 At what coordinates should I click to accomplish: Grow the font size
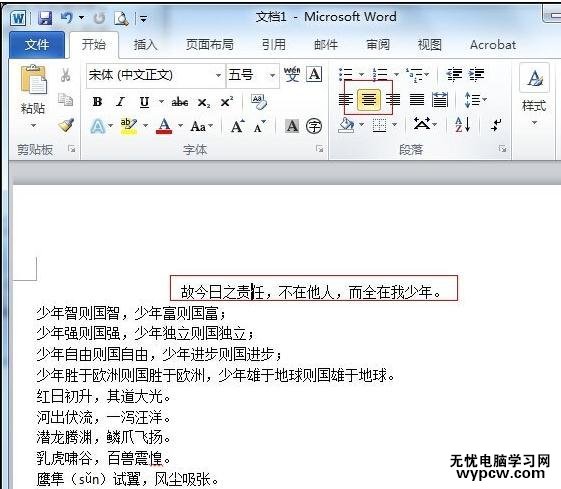pos(238,126)
